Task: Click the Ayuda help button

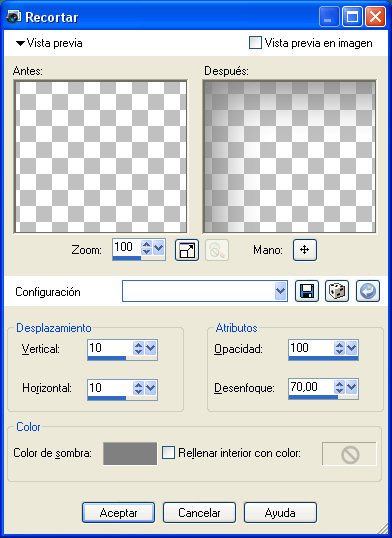Action: (x=280, y=513)
